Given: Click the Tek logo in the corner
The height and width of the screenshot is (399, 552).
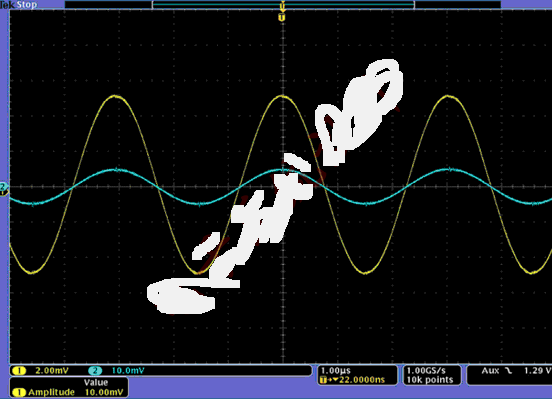Looking at the screenshot, I should click(x=7, y=5).
